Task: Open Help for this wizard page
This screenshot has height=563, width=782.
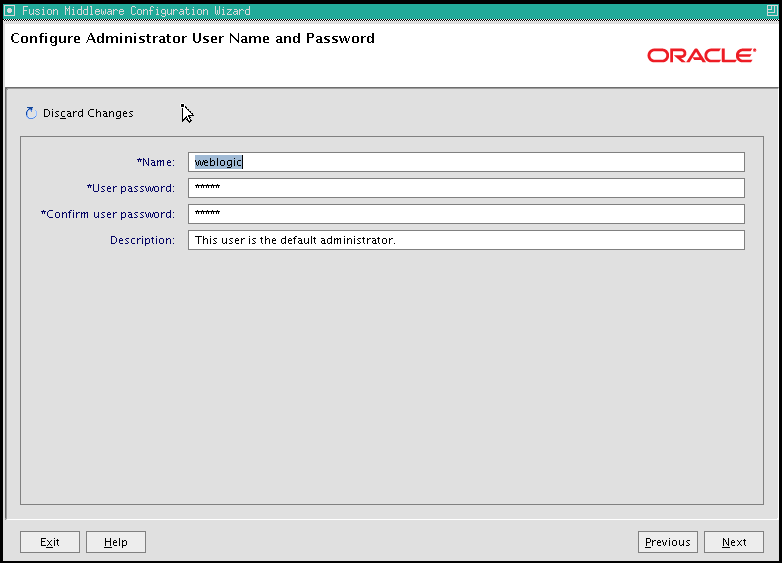Action: (x=116, y=542)
